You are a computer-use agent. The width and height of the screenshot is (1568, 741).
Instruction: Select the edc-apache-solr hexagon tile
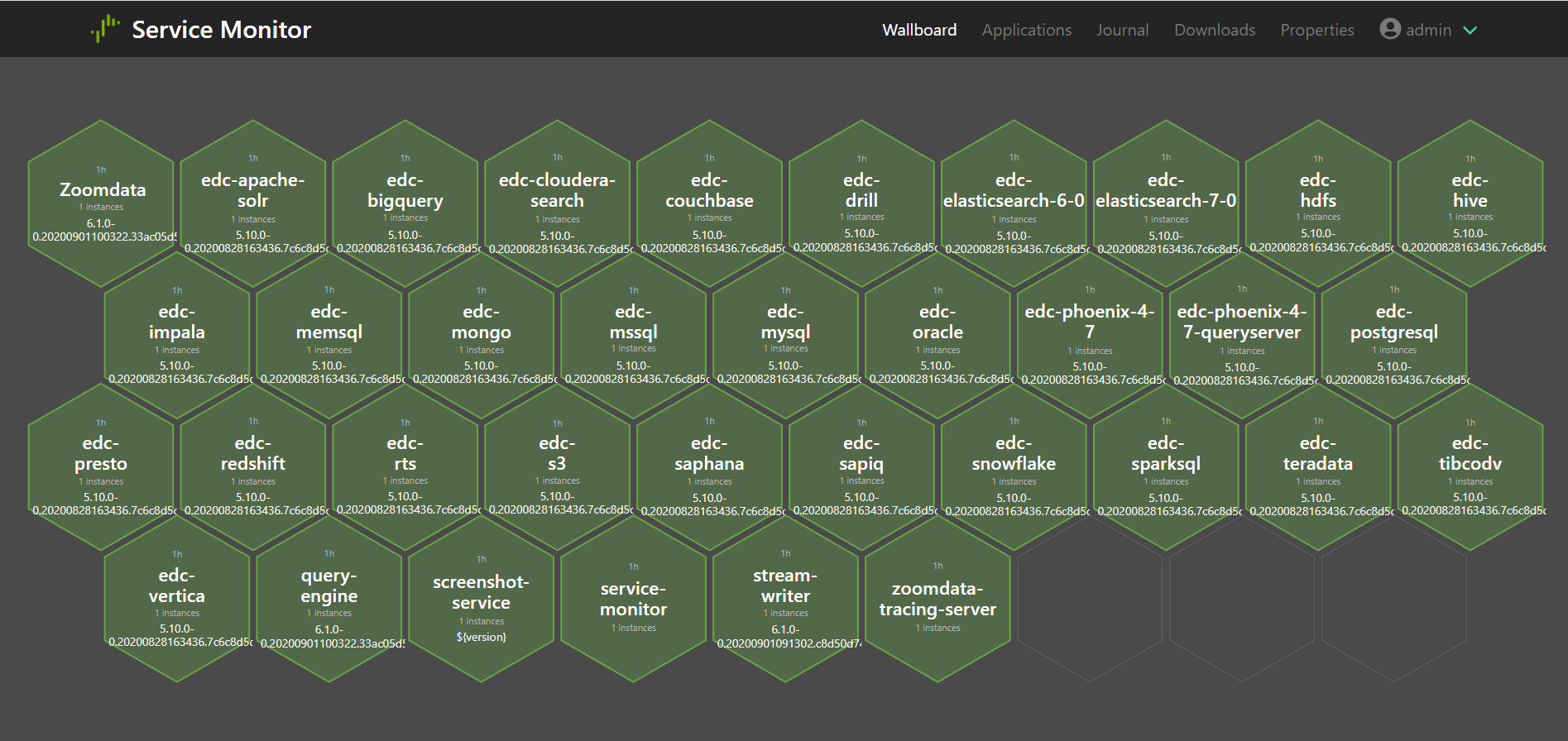click(253, 203)
